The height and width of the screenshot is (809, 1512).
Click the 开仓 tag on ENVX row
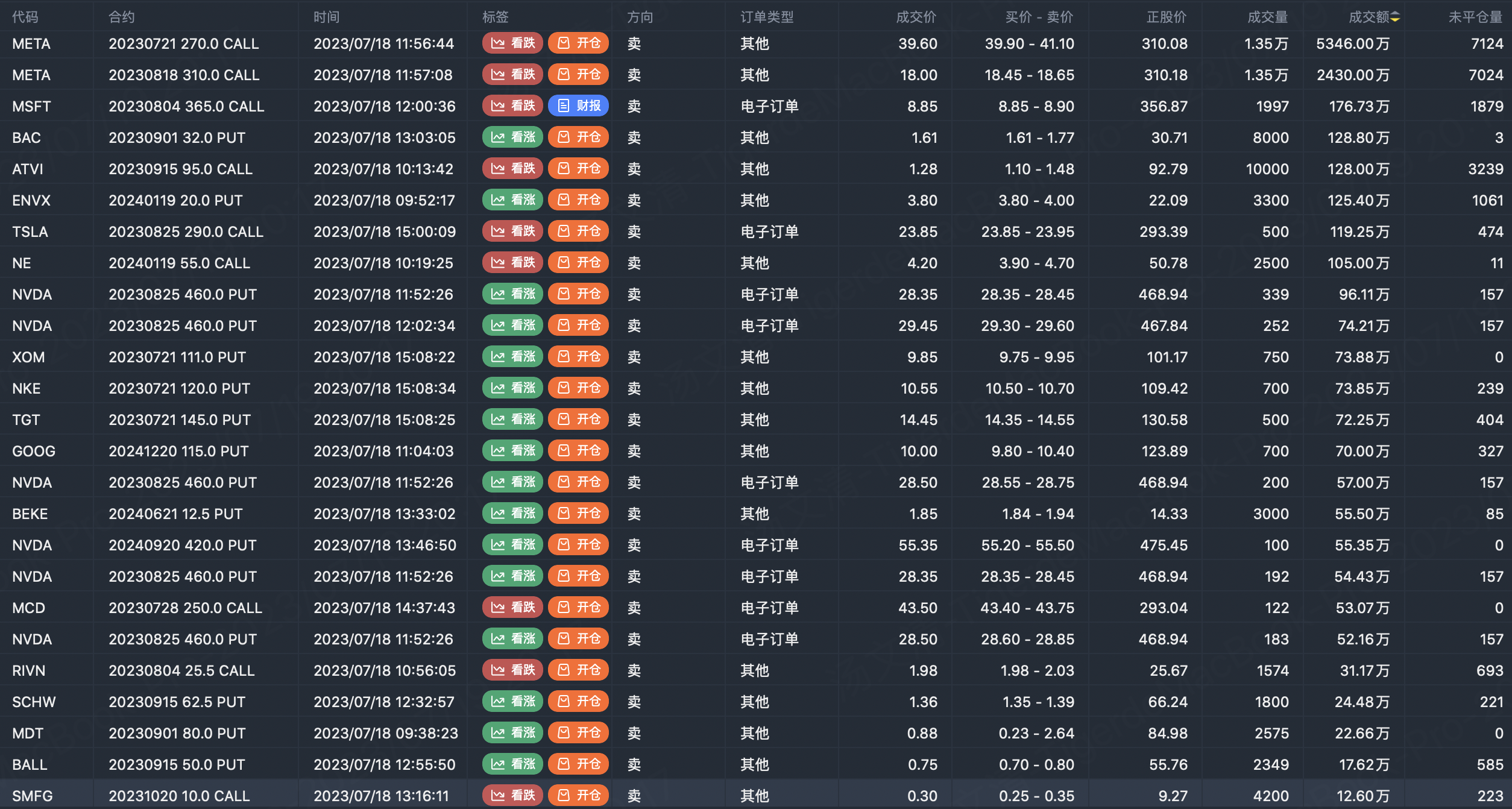(578, 200)
